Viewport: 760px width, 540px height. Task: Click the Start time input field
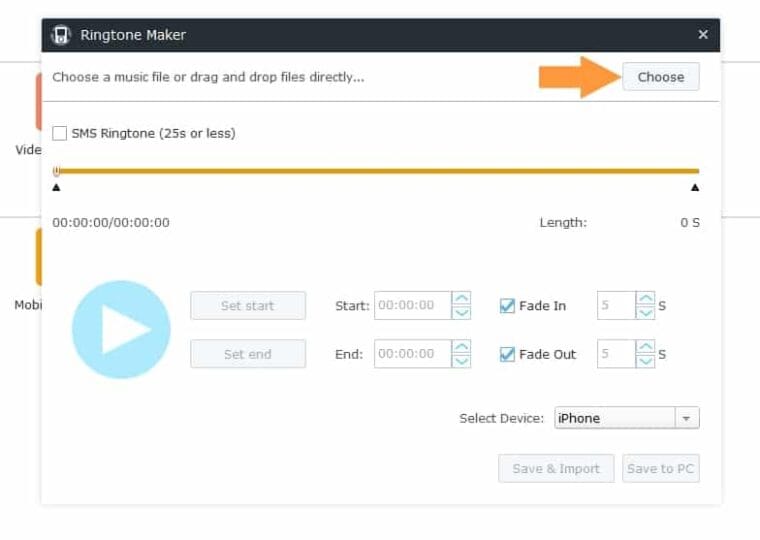[x=413, y=305]
